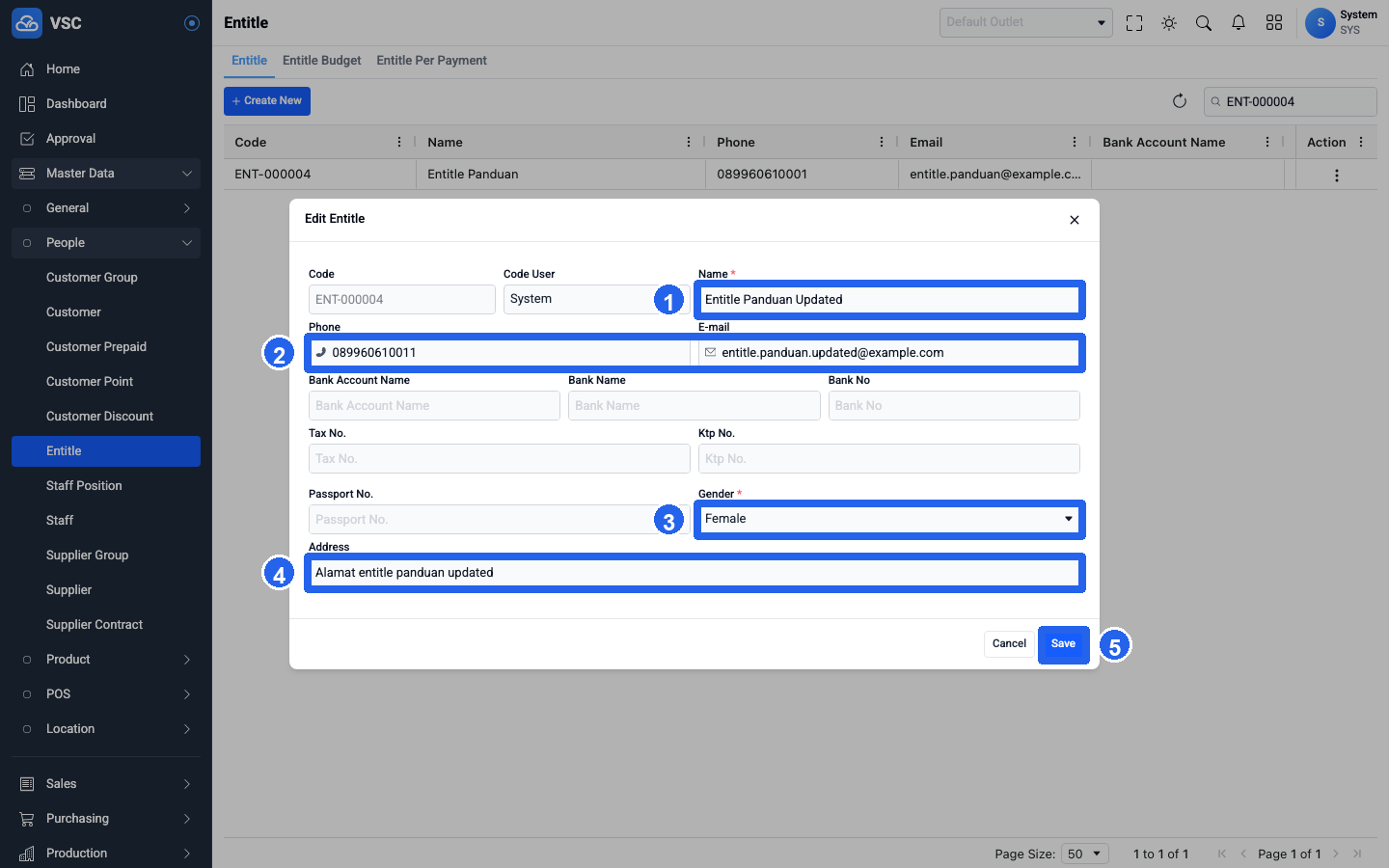Click the Ktp No. field
This screenshot has height=868, width=1389.
pyautogui.click(x=889, y=459)
